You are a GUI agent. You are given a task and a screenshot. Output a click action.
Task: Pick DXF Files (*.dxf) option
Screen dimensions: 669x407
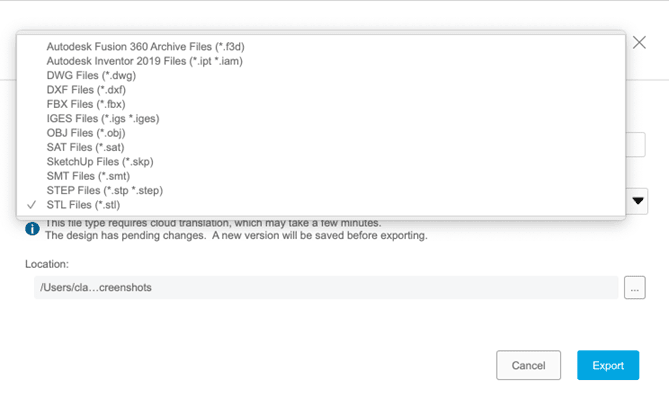click(x=88, y=90)
